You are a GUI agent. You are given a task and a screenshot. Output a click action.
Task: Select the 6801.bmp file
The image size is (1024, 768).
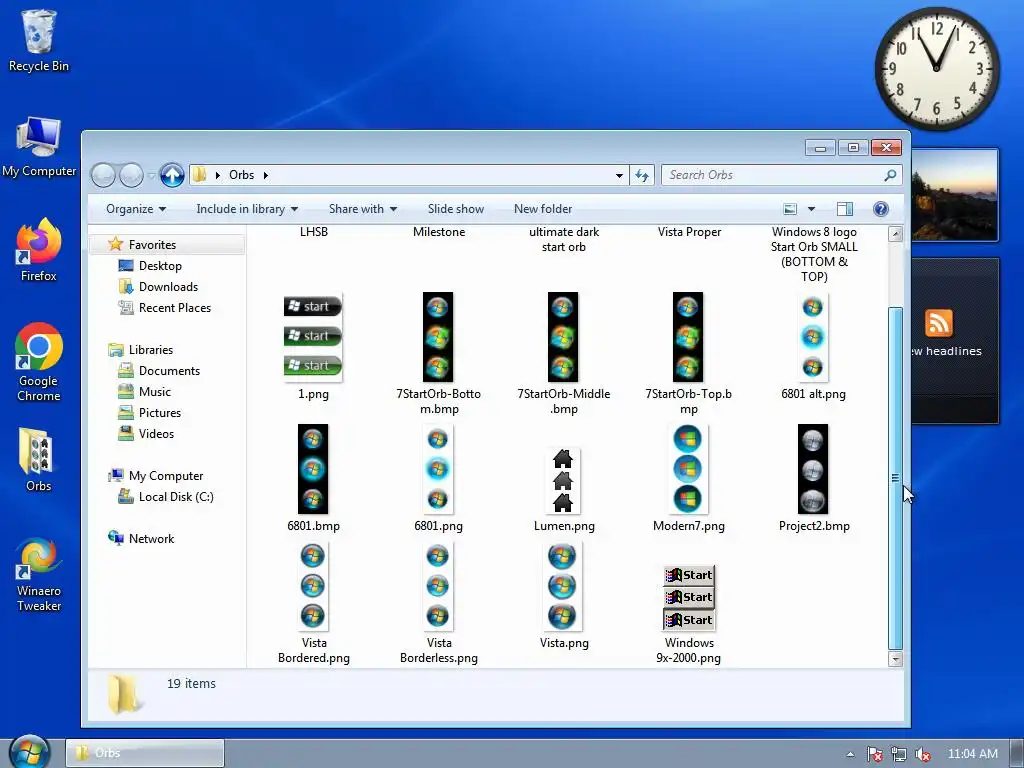pos(313,478)
